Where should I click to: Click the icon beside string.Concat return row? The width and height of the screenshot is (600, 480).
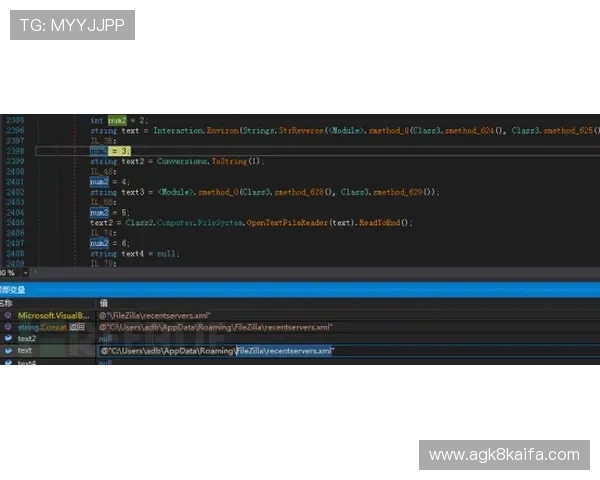coord(8,327)
